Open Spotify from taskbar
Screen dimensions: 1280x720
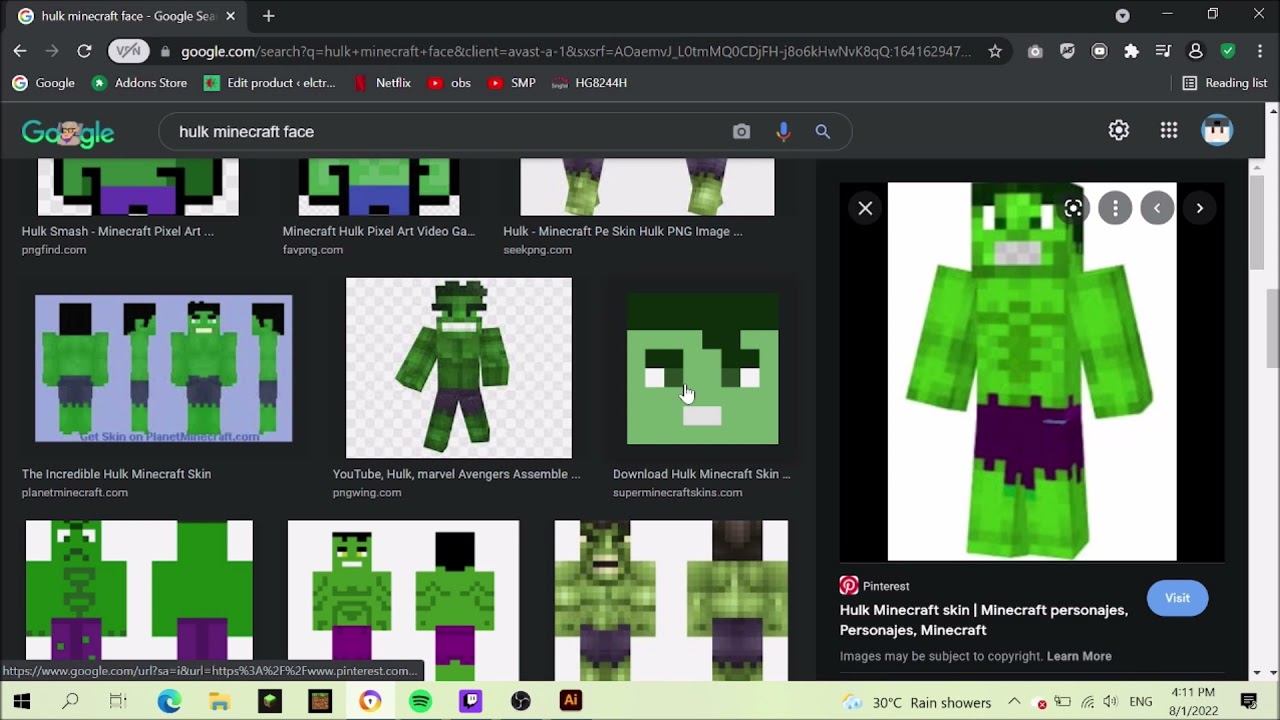coord(420,702)
